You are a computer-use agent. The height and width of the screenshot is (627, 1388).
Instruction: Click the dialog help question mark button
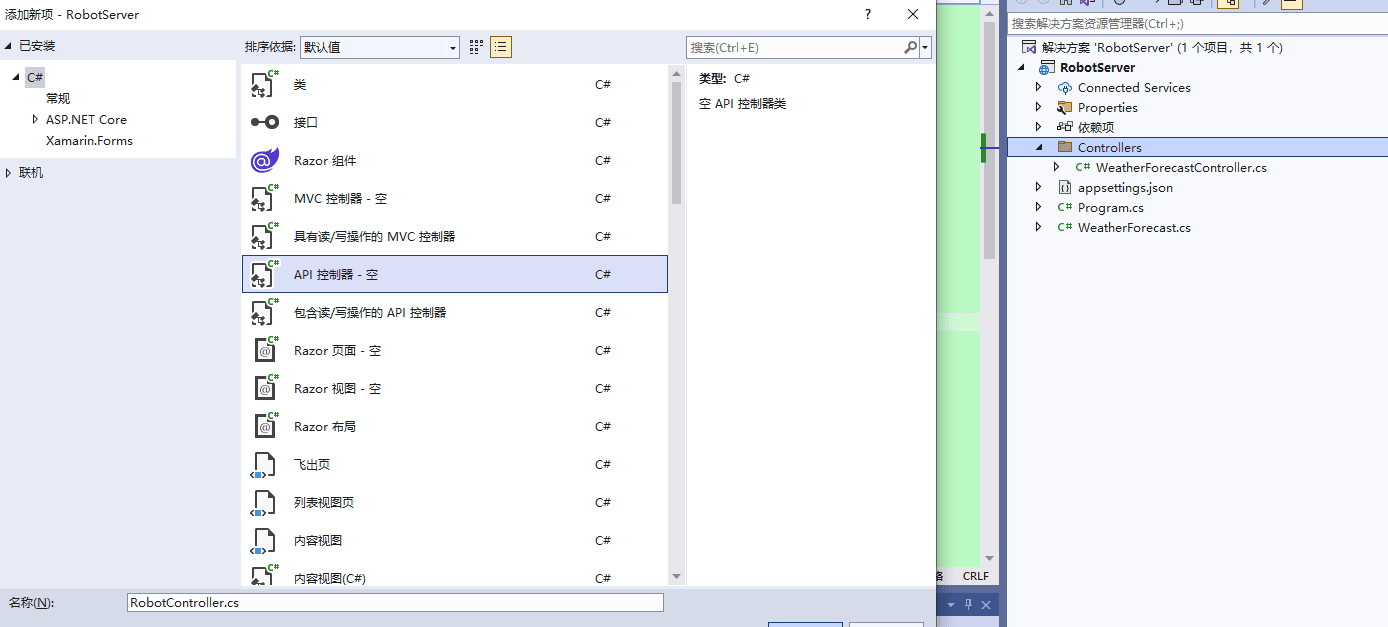coord(867,14)
